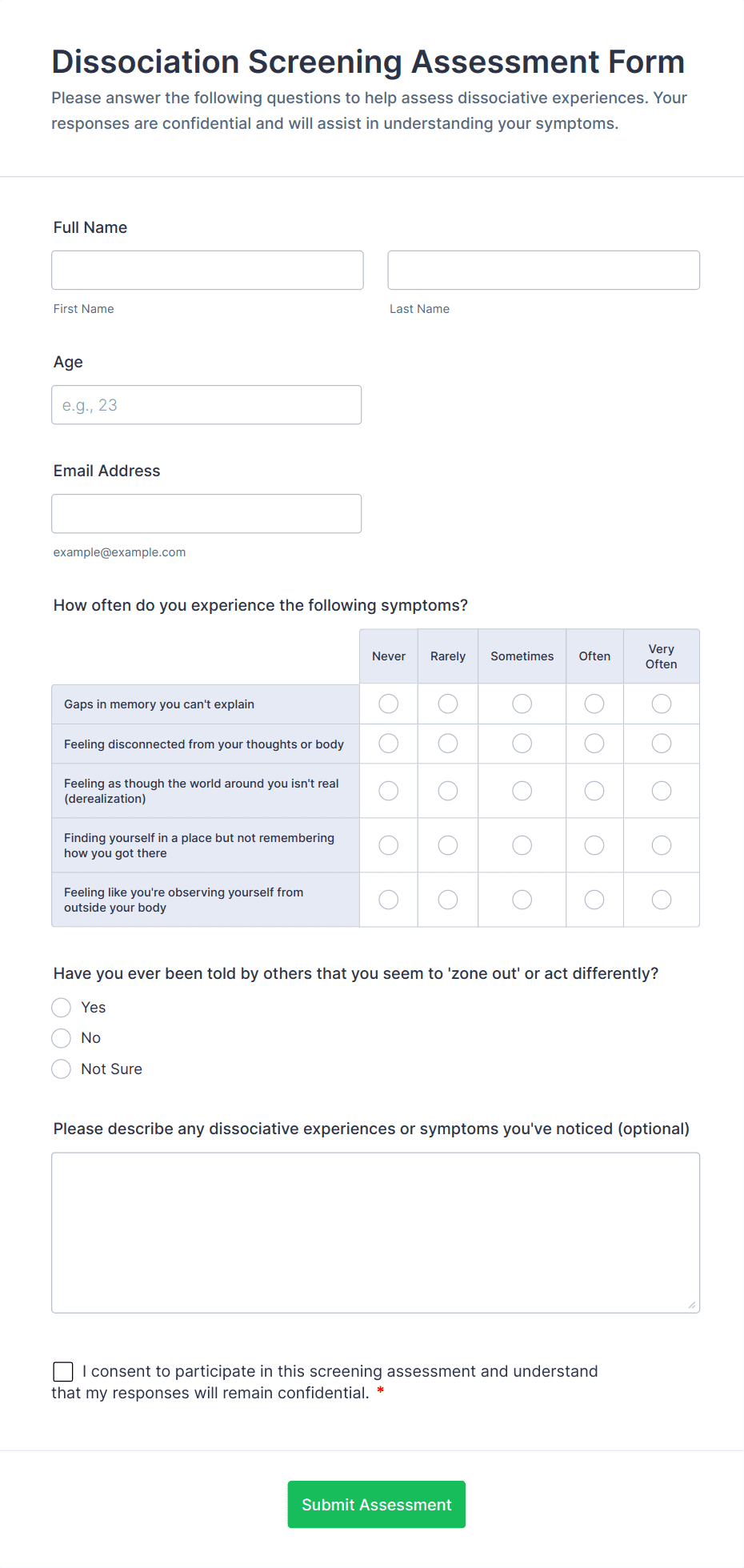Click the First Name input field

pyautogui.click(x=207, y=270)
